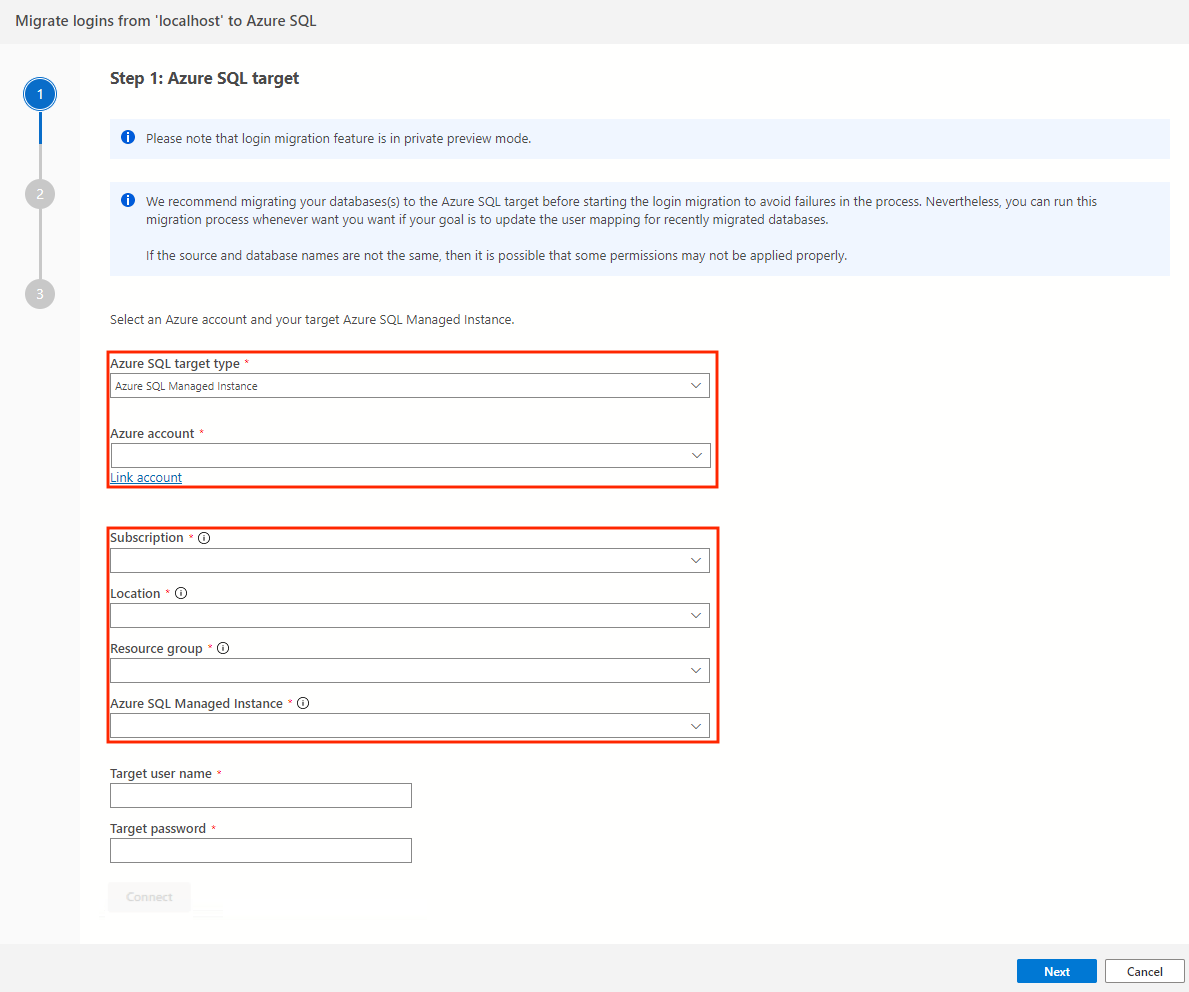Viewport: 1189px width, 992px height.
Task: Click the Target user name field
Action: [260, 795]
